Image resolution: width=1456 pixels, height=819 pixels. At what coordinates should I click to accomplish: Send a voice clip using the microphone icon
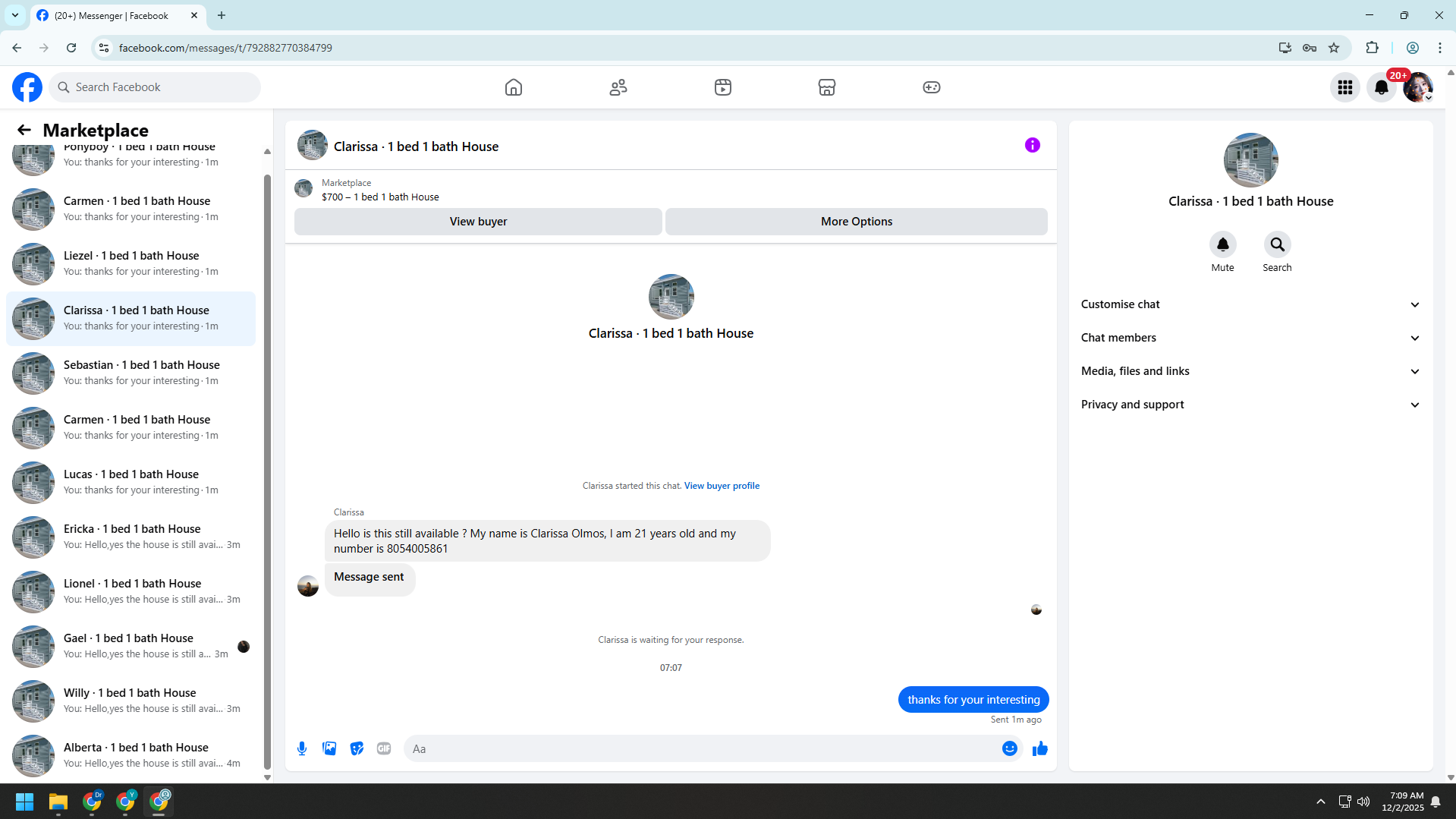(x=302, y=748)
